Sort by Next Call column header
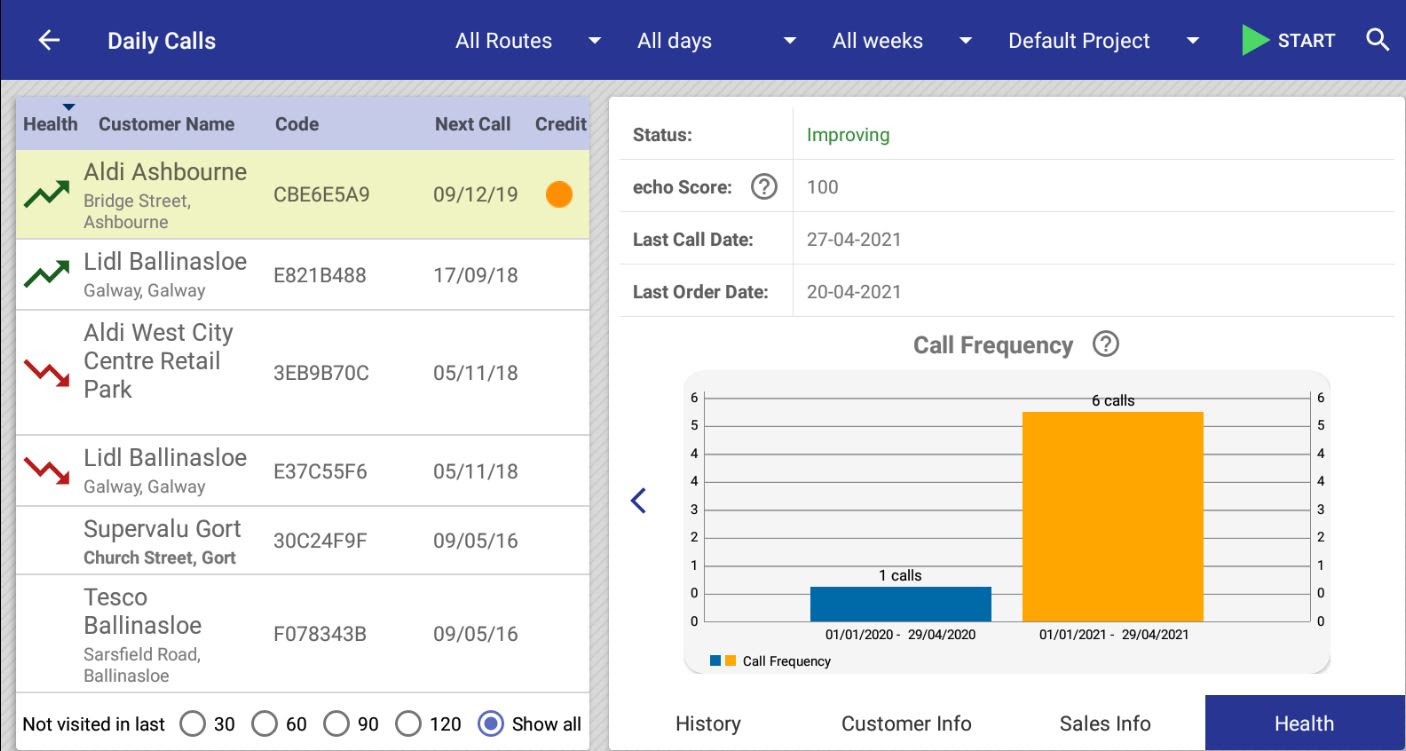Viewport: 1406px width, 751px height. [473, 124]
